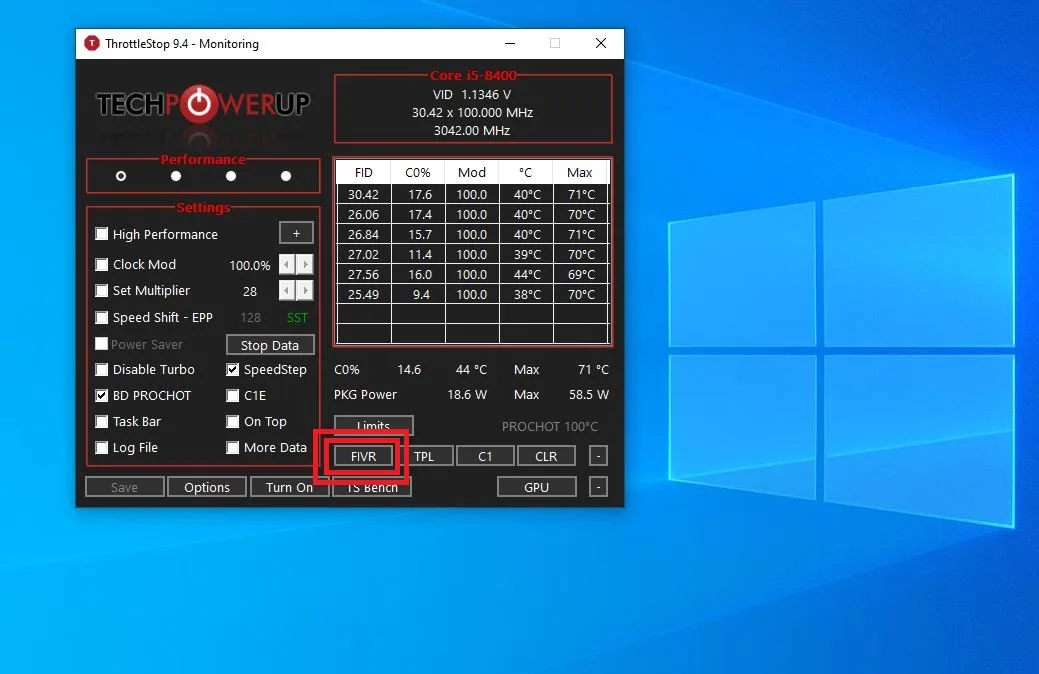Click the C1 states button
1039x674 pixels.
[485, 456]
